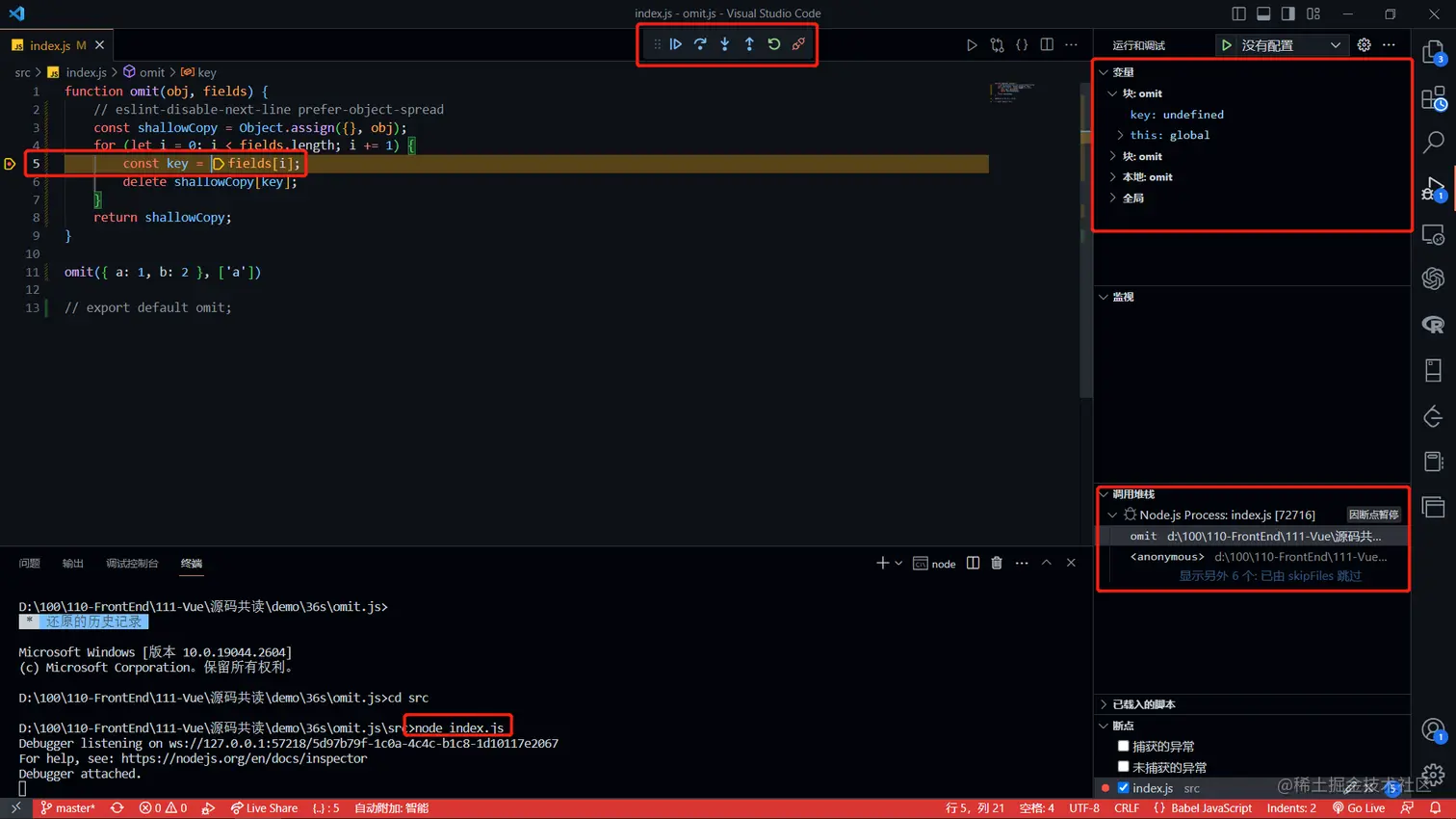
Task: Open Explorer in activity bar
Action: point(1434,52)
